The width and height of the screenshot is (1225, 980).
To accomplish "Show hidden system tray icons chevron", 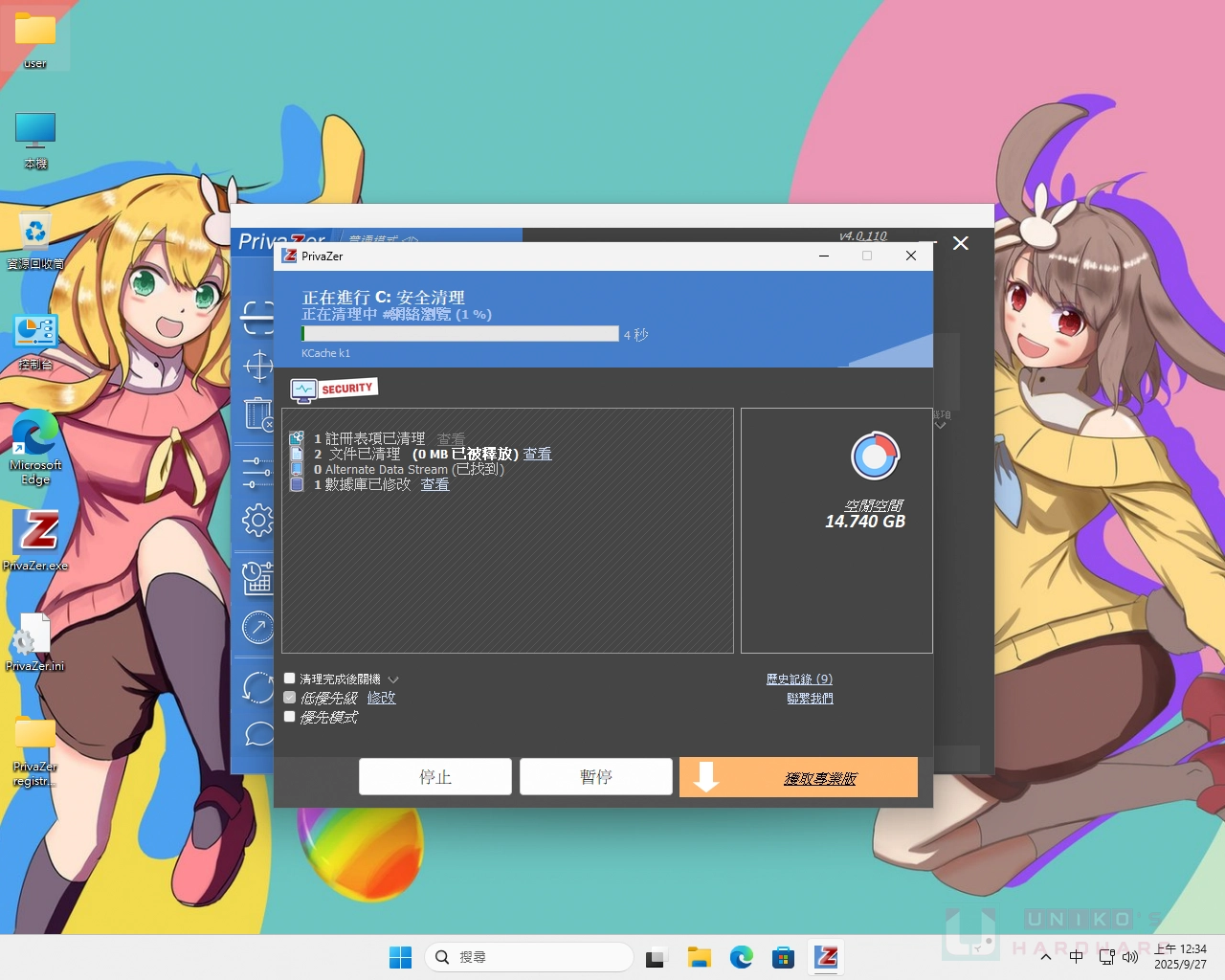I will 1046,957.
